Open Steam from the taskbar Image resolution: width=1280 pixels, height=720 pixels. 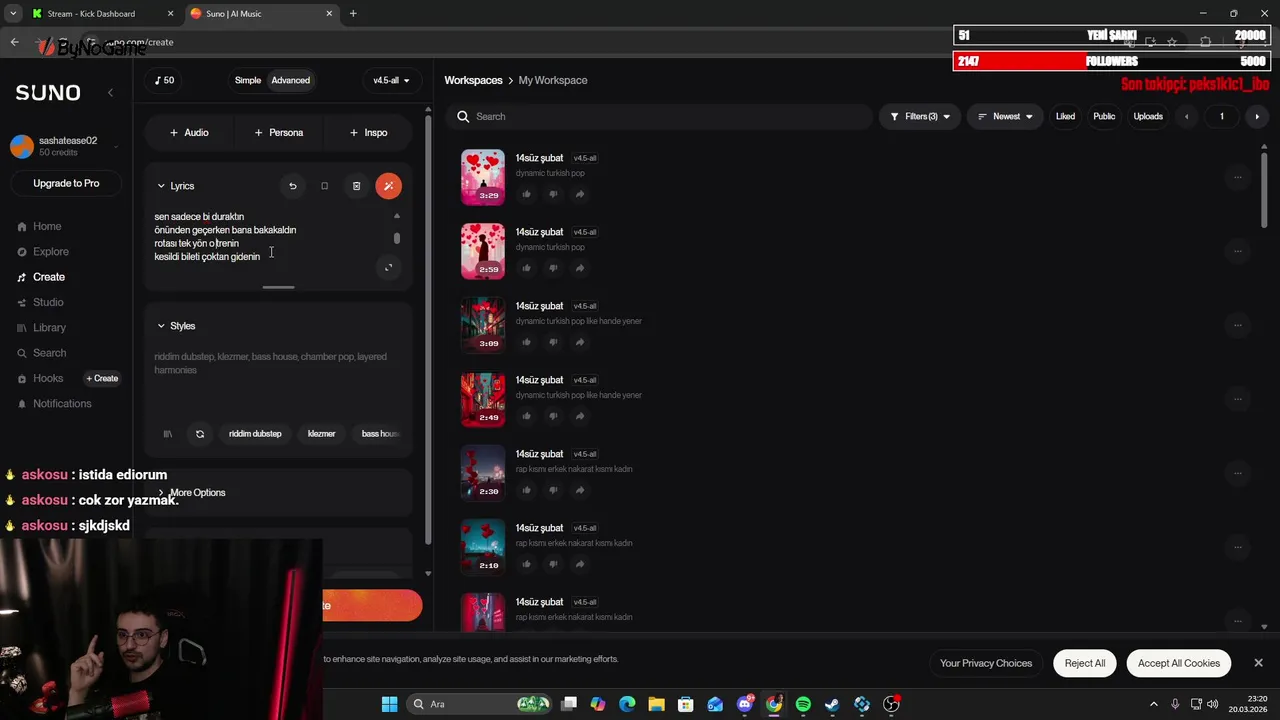832,704
